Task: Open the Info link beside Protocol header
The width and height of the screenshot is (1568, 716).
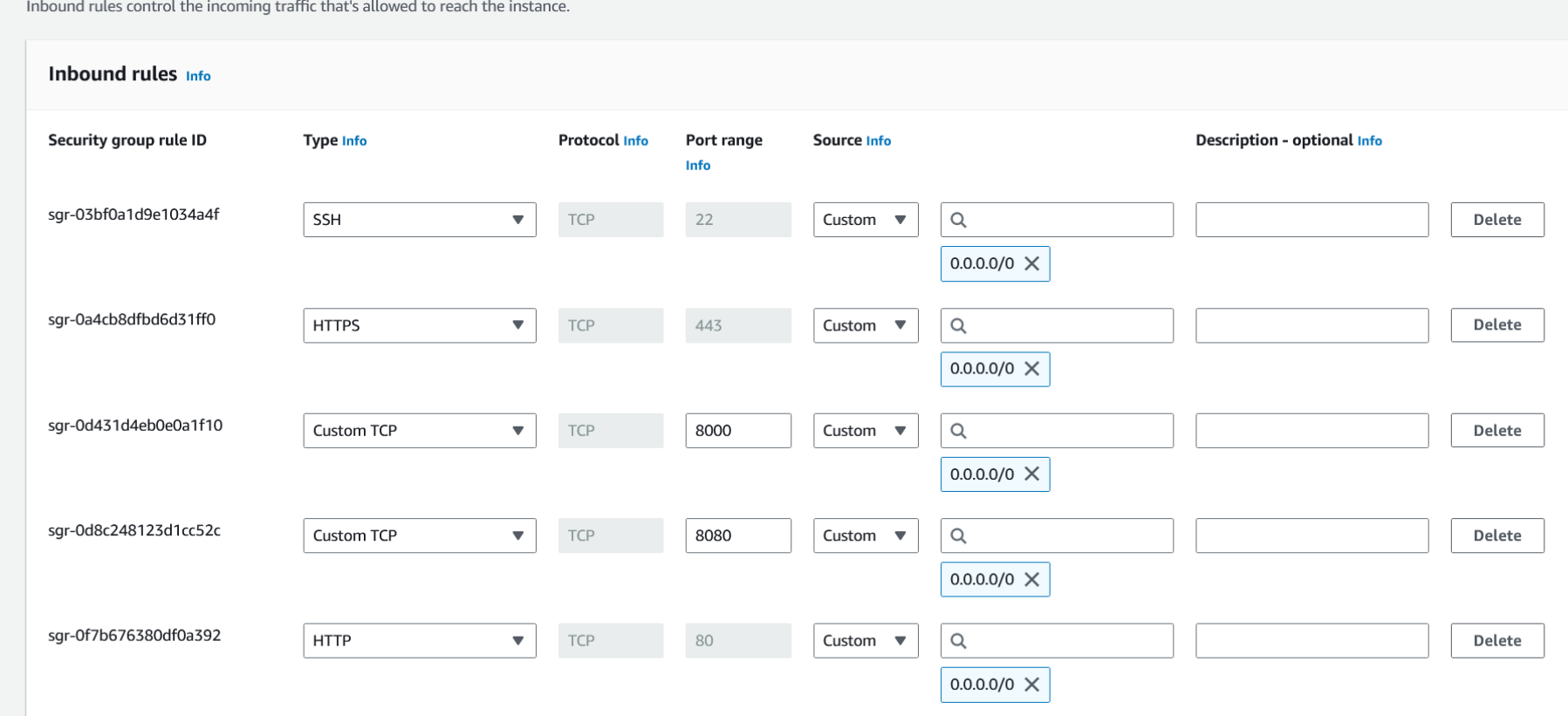Action: coord(635,140)
